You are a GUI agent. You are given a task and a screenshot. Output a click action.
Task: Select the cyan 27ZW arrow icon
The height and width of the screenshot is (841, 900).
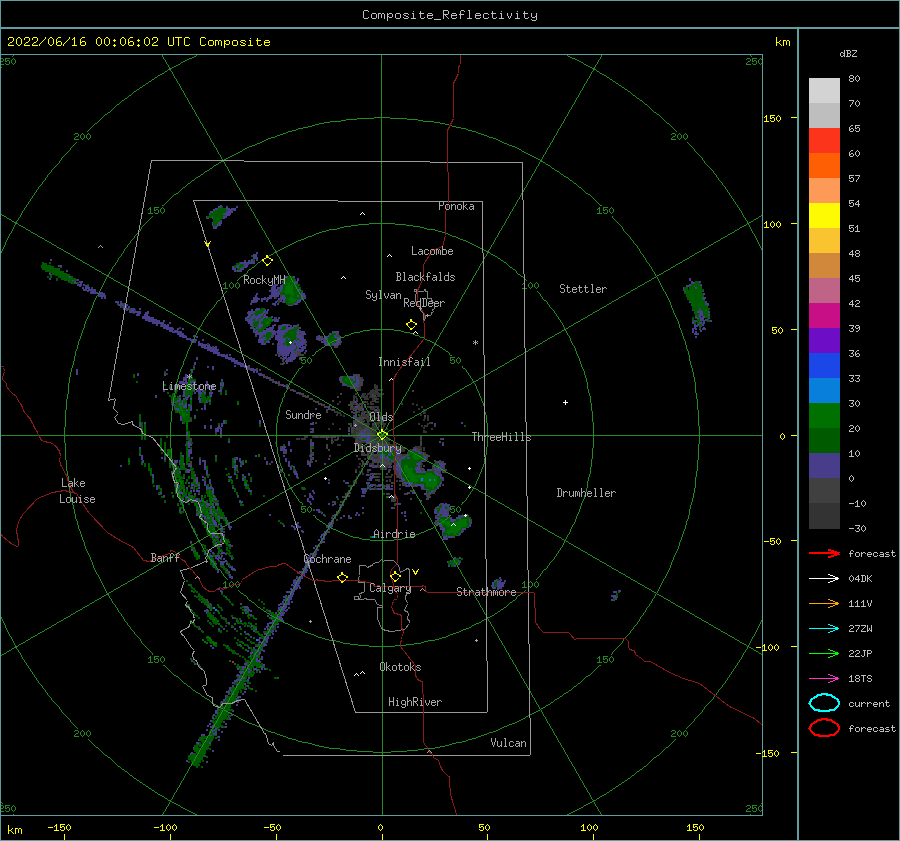coord(824,629)
